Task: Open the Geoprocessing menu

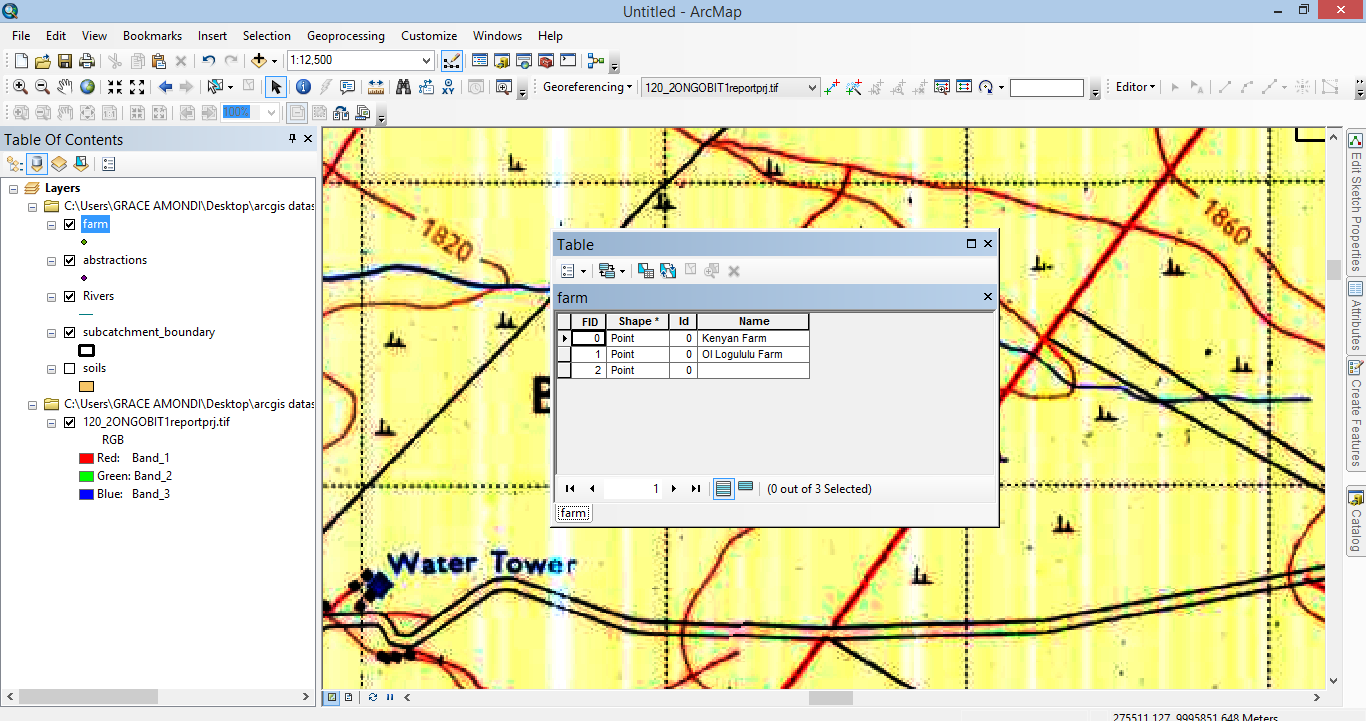Action: (x=346, y=35)
